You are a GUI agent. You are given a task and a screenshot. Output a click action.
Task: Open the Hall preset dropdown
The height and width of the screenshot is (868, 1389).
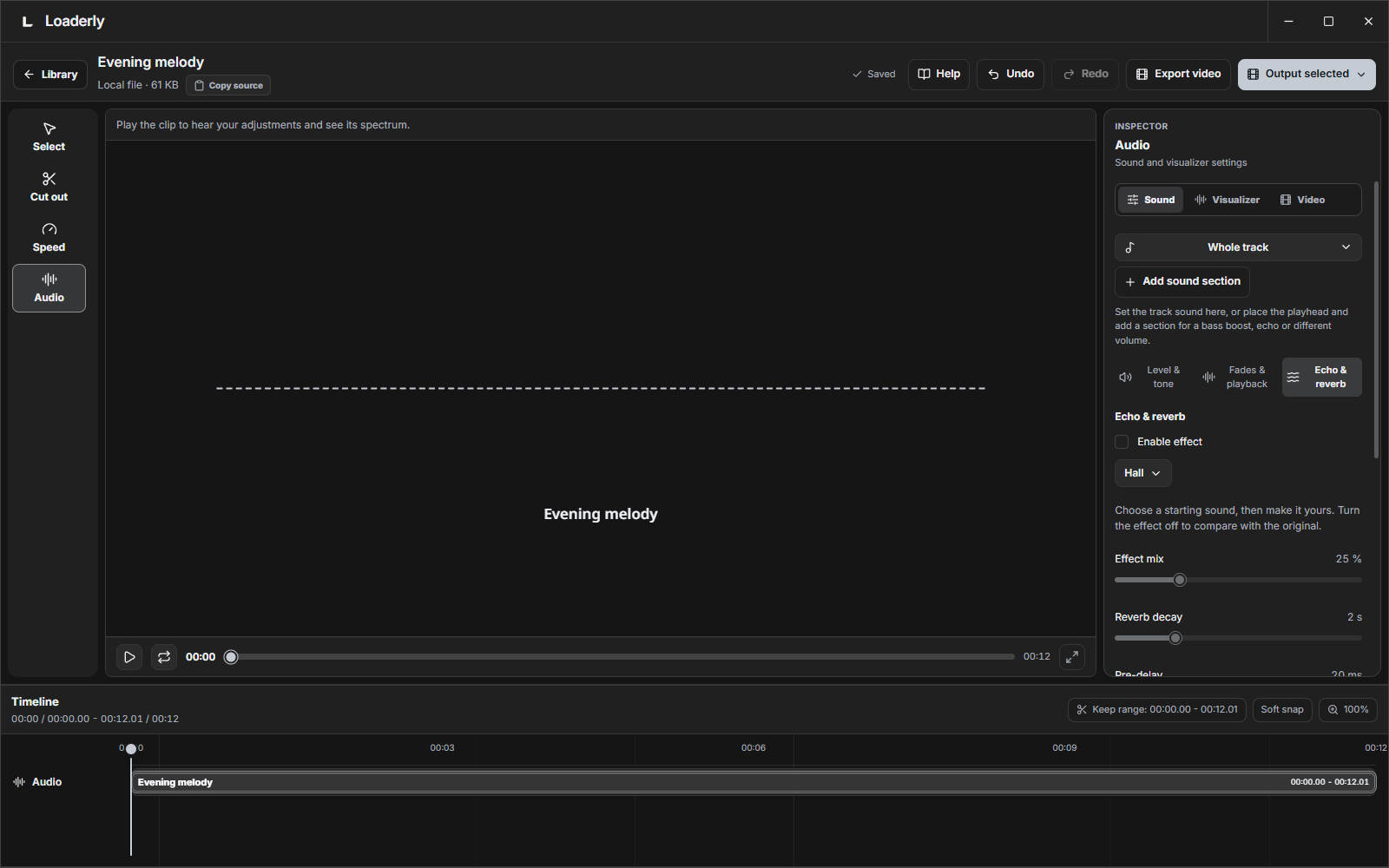[x=1142, y=473]
